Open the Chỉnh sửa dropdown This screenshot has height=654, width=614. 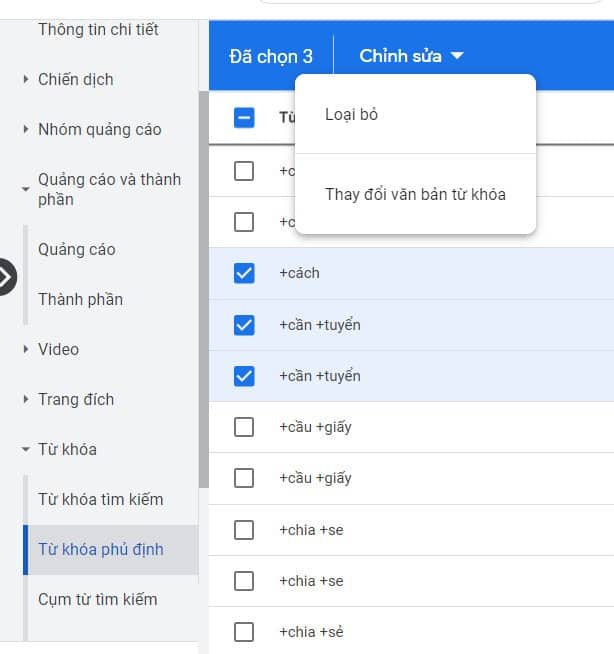(x=411, y=56)
